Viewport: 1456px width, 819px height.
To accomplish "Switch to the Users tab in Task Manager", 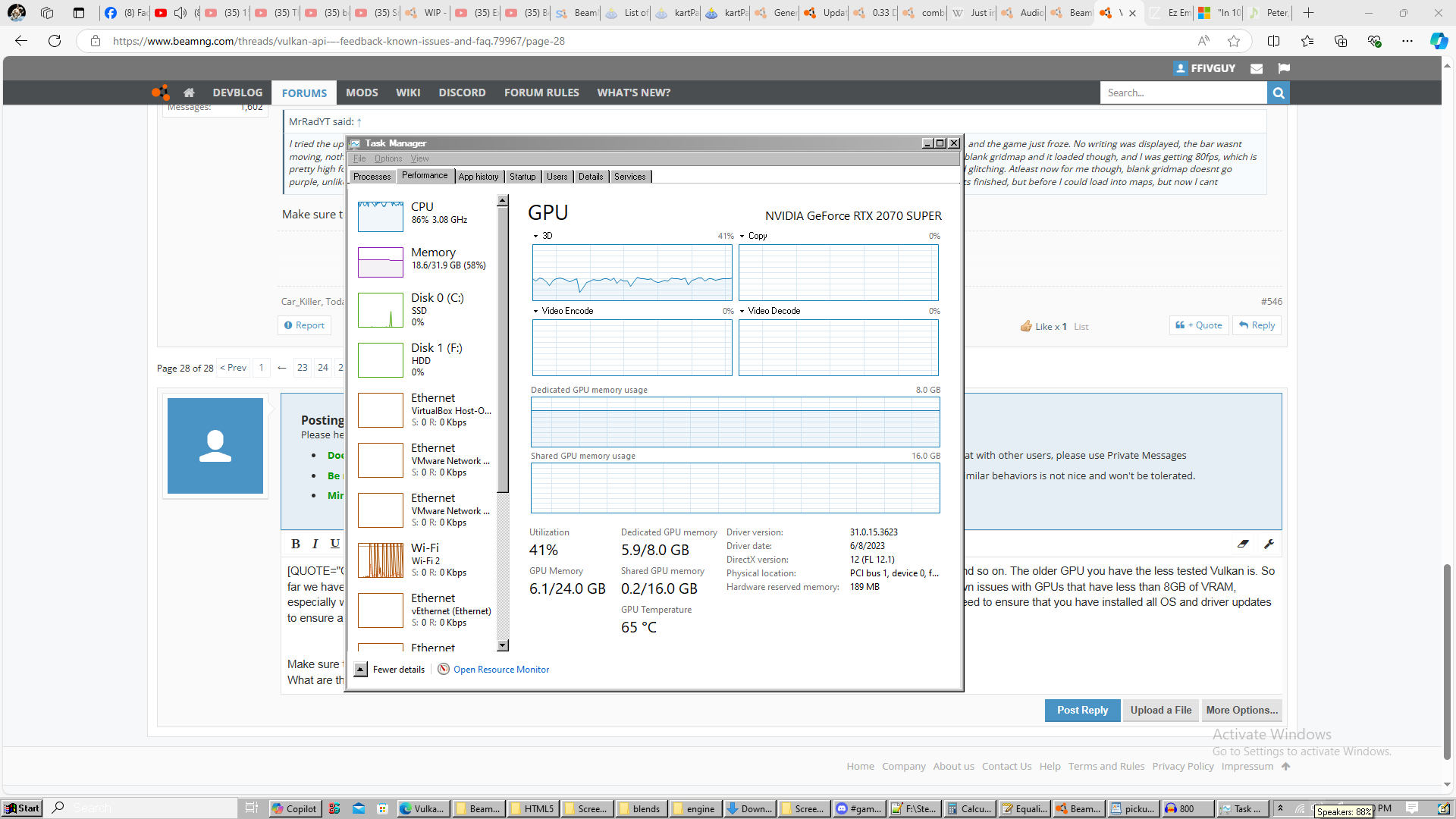I will (557, 177).
